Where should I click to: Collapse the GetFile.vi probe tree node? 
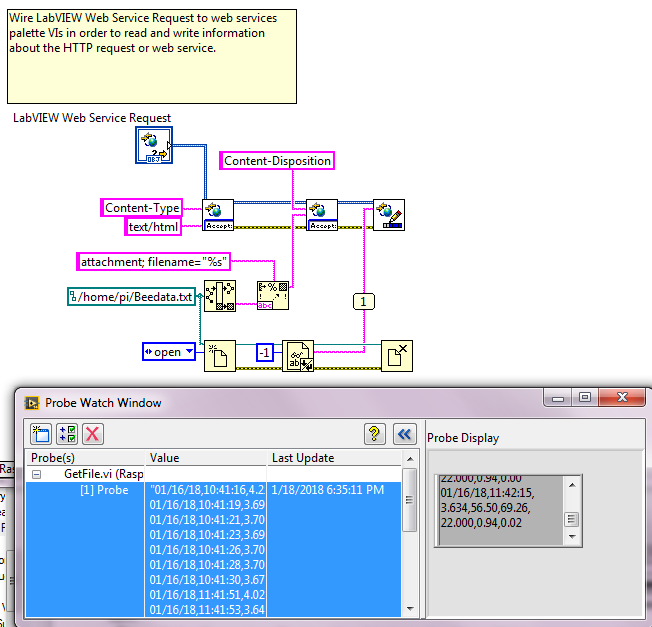(37, 474)
